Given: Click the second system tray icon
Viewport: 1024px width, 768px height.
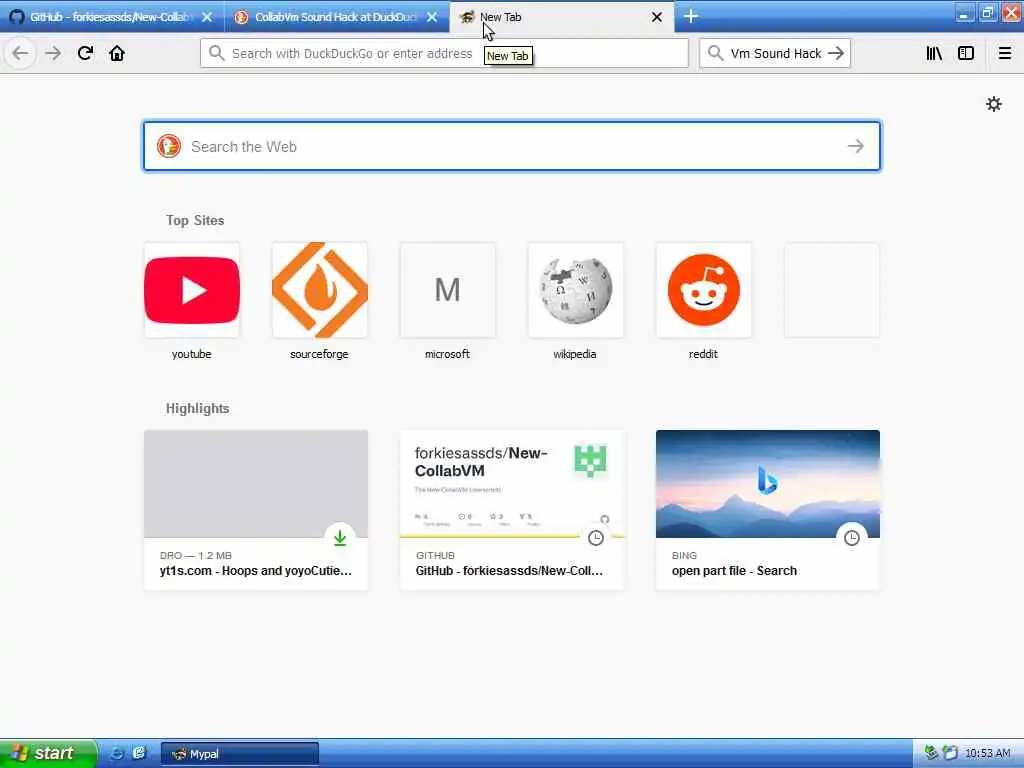Looking at the screenshot, I should pos(950,753).
